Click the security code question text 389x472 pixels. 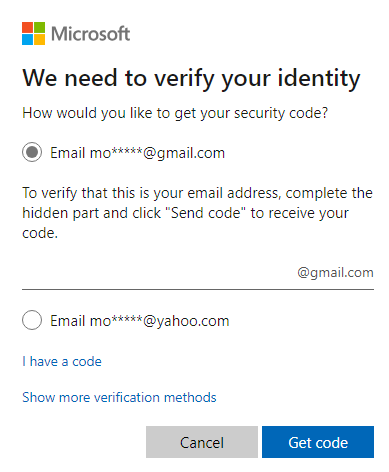[x=175, y=113]
